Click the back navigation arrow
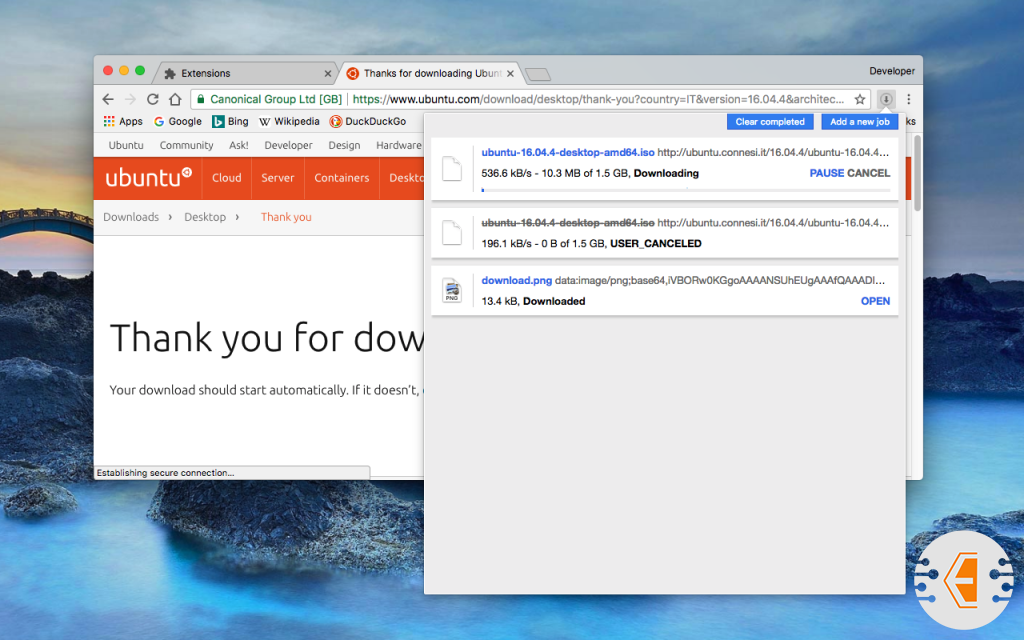Viewport: 1024px width, 640px height. (108, 99)
